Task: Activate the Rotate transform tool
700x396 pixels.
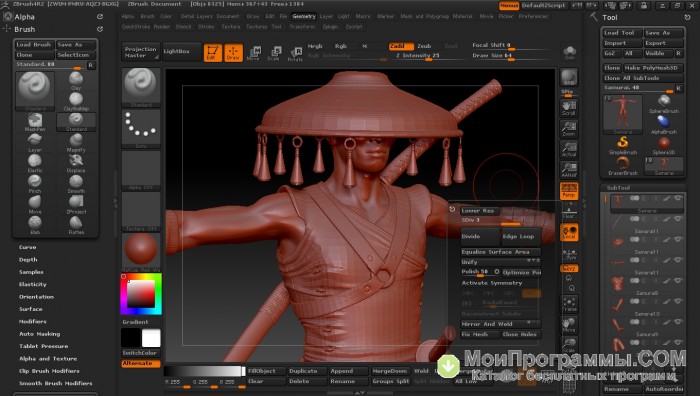Action: pos(295,53)
